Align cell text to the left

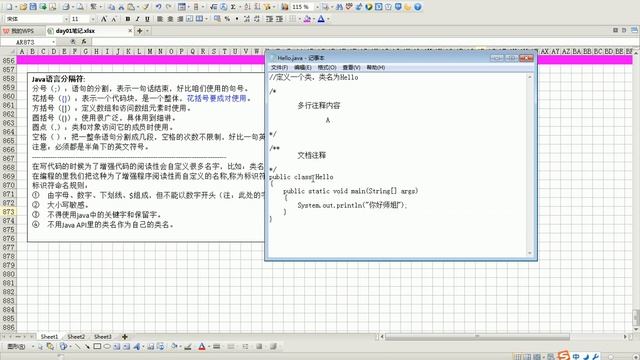tap(160, 19)
